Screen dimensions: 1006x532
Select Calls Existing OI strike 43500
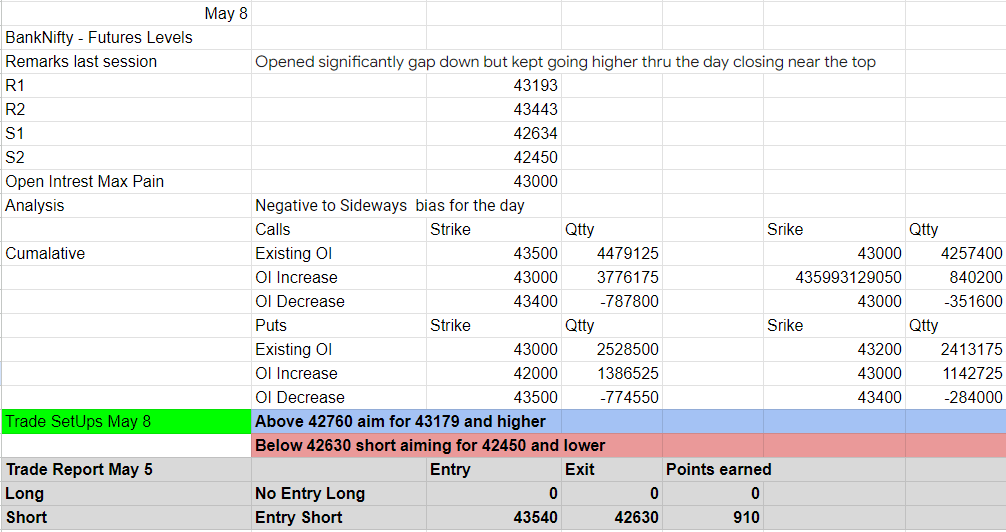point(493,254)
